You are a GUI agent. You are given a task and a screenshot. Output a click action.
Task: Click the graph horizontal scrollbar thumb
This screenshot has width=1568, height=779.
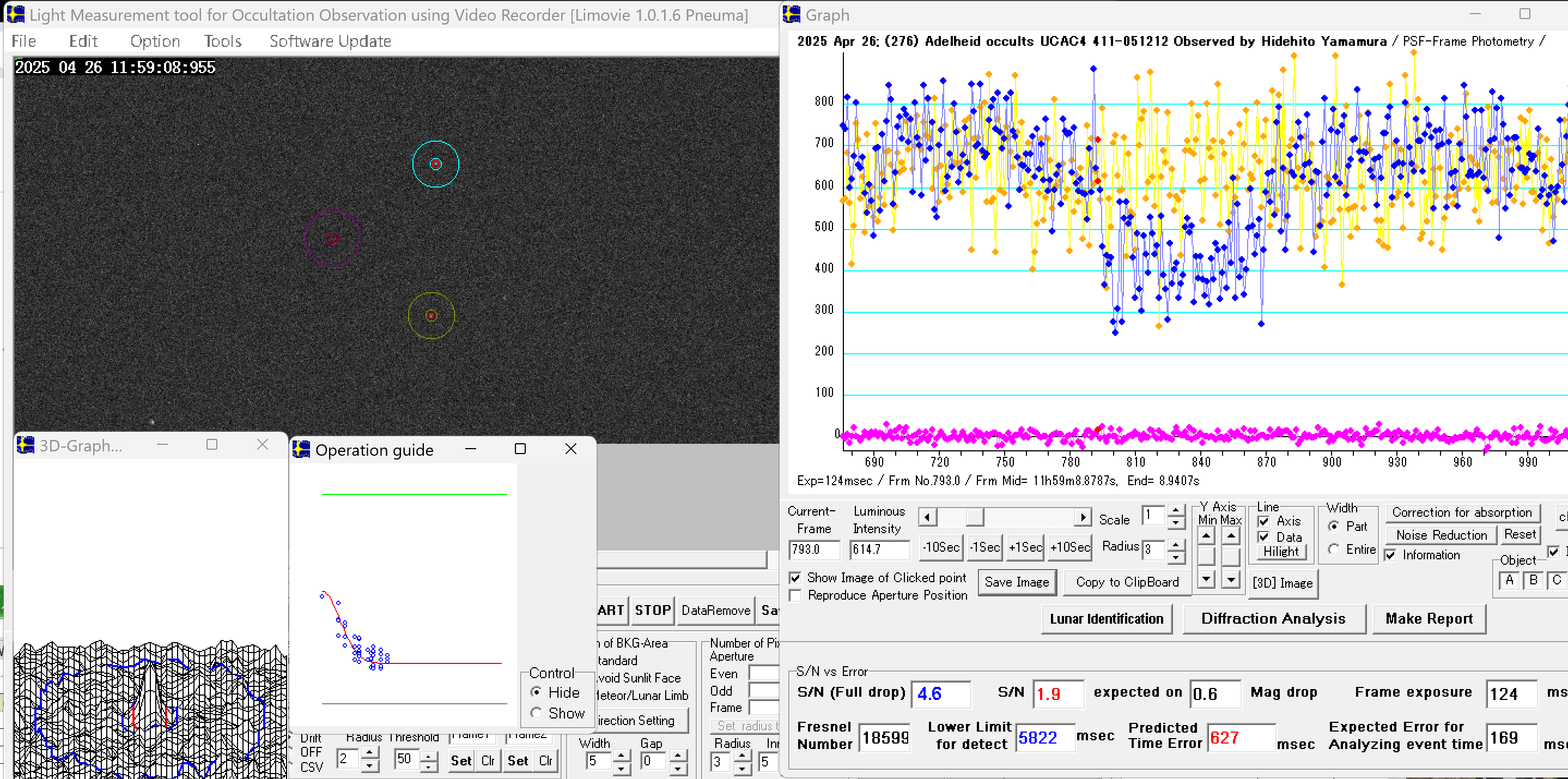pyautogui.click(x=974, y=518)
